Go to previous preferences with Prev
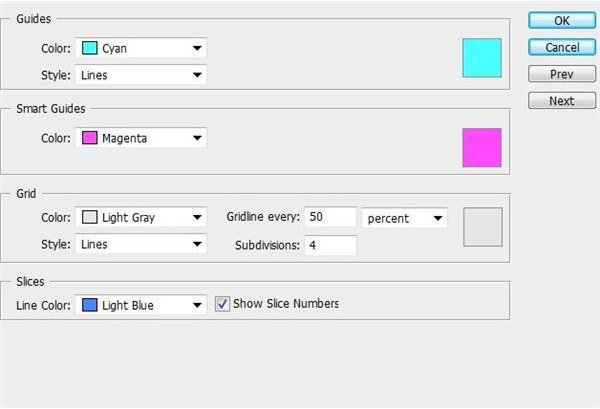 (x=562, y=74)
